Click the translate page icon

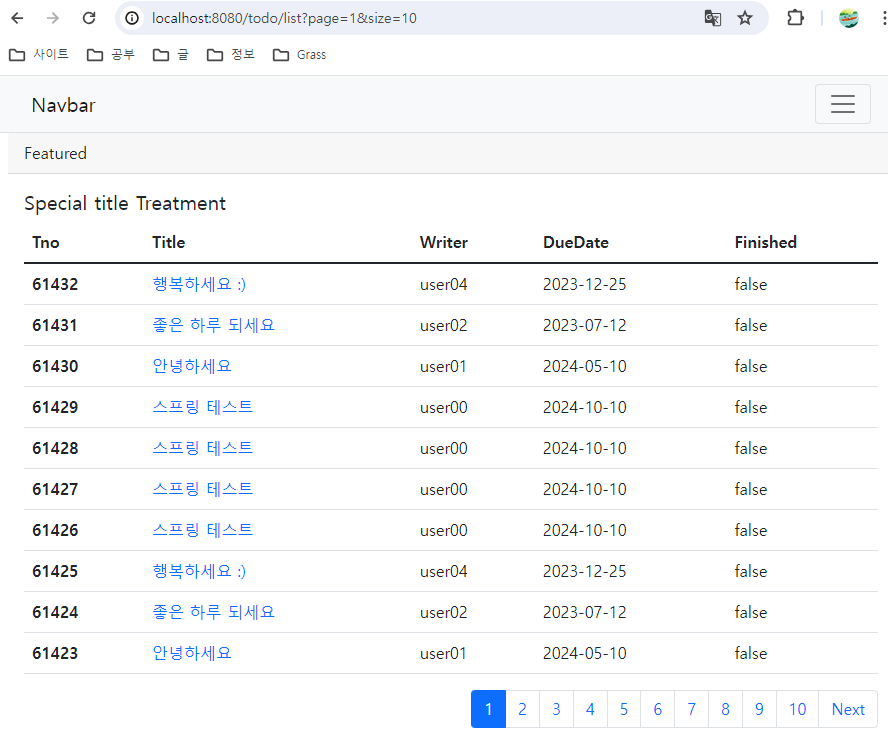[x=712, y=18]
